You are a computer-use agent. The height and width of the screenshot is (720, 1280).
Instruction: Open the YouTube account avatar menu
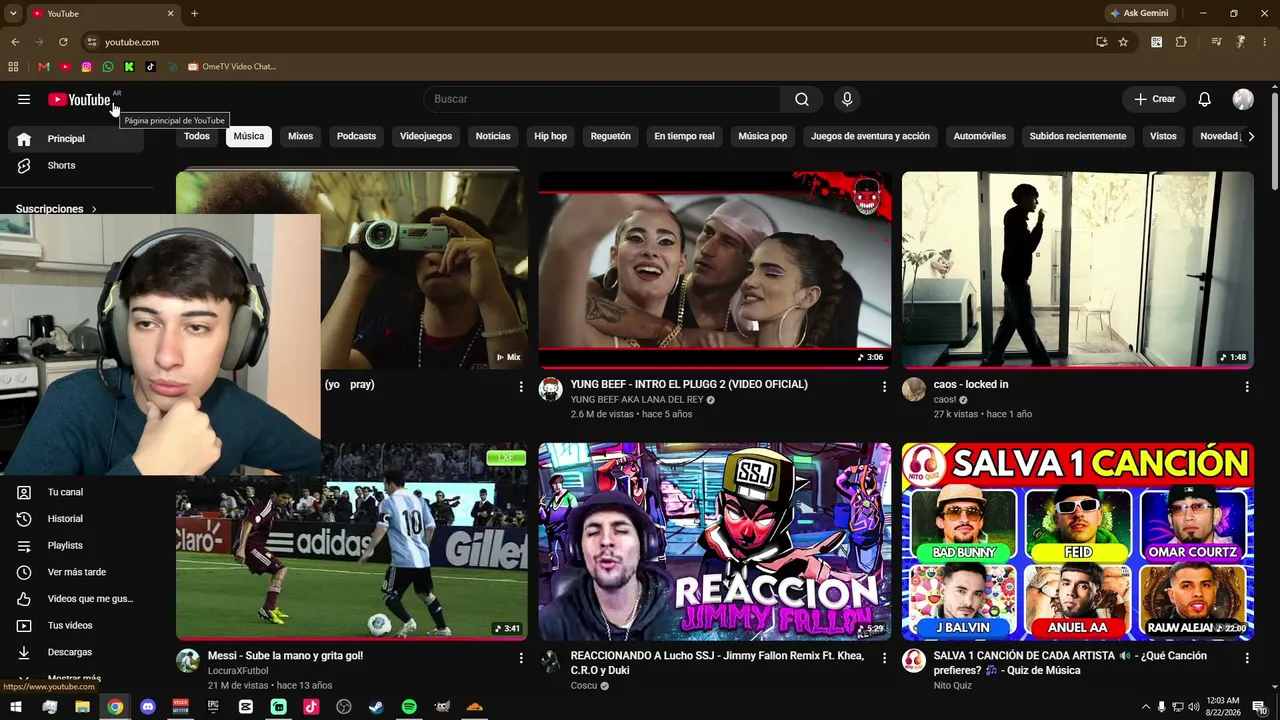pyautogui.click(x=1243, y=99)
